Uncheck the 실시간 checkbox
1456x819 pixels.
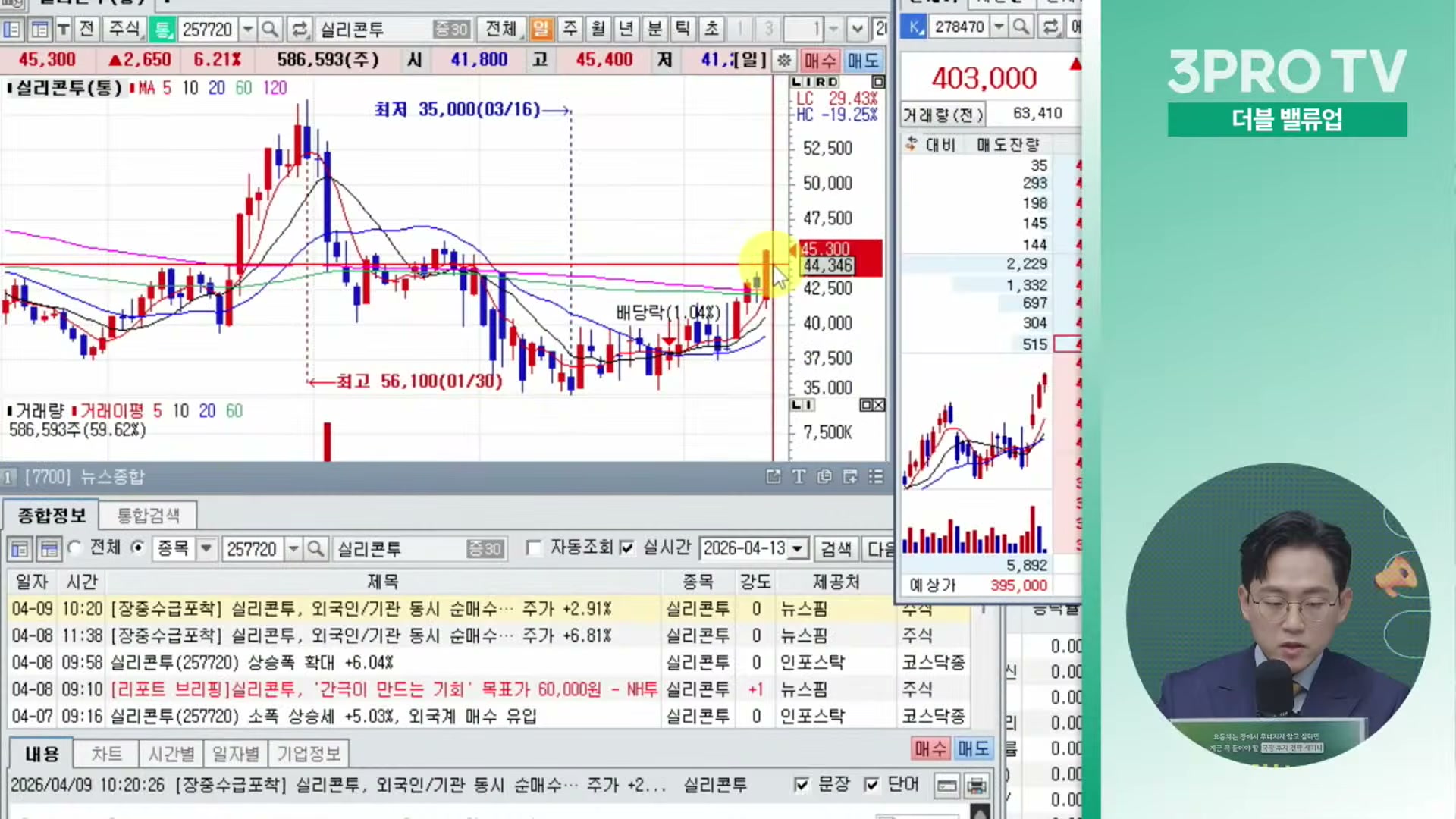(626, 548)
